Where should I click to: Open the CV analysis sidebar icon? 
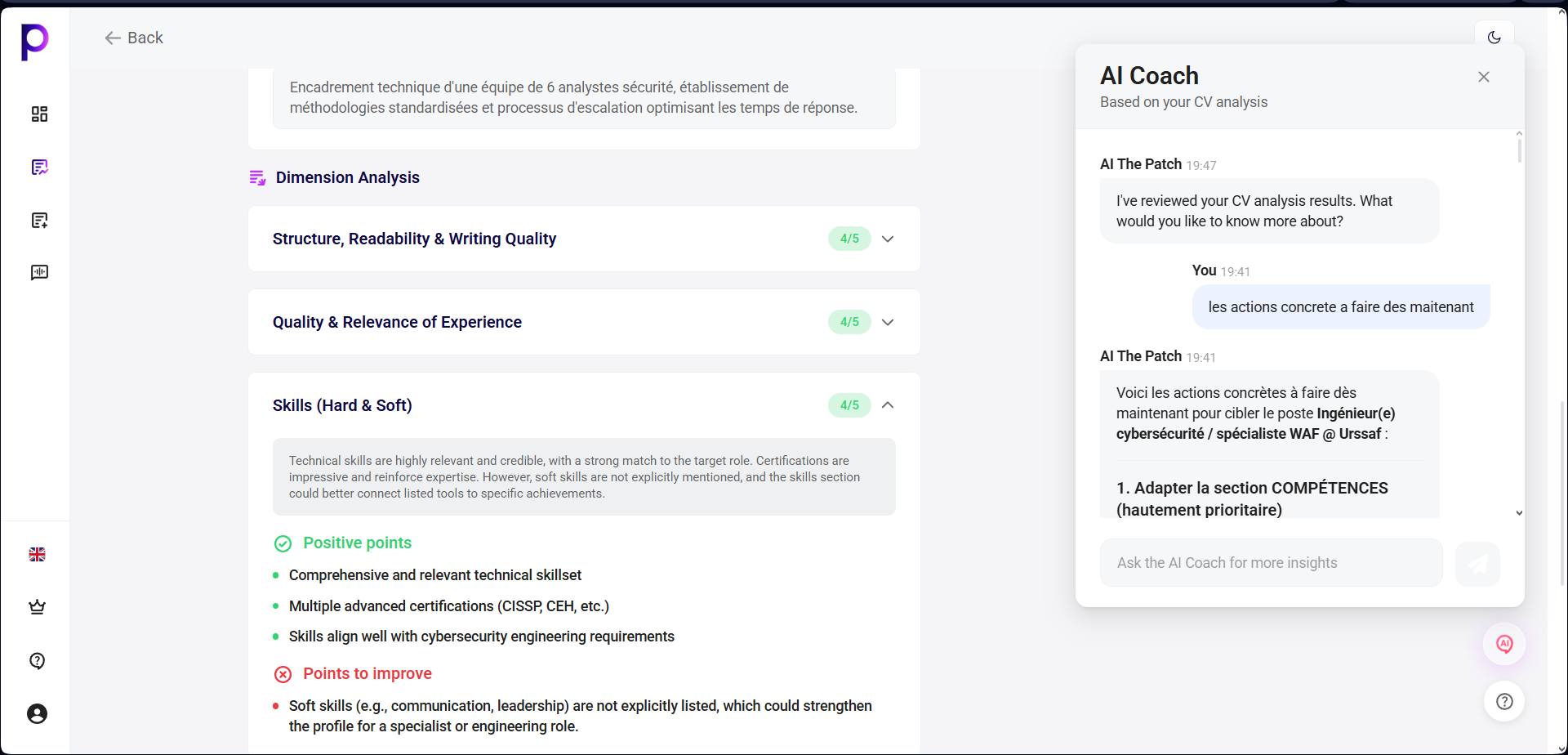coord(39,168)
